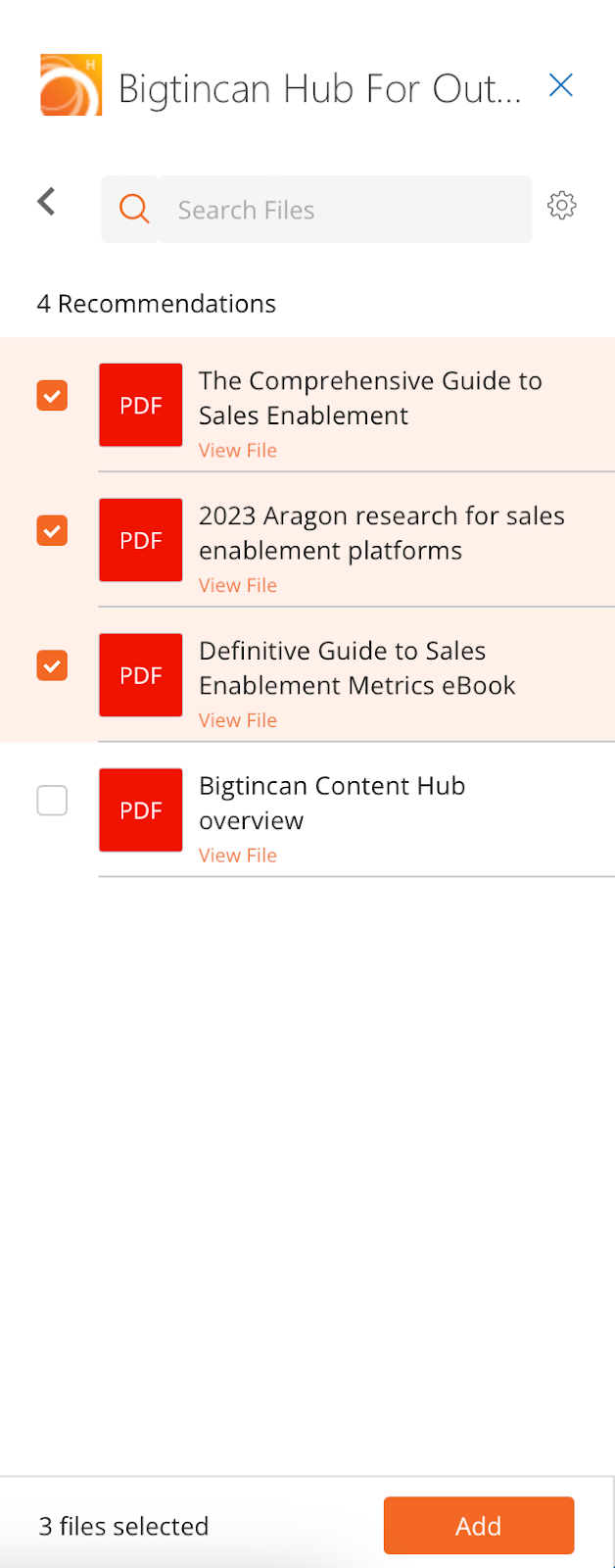
Task: Open settings via the gear icon
Action: [x=561, y=206]
